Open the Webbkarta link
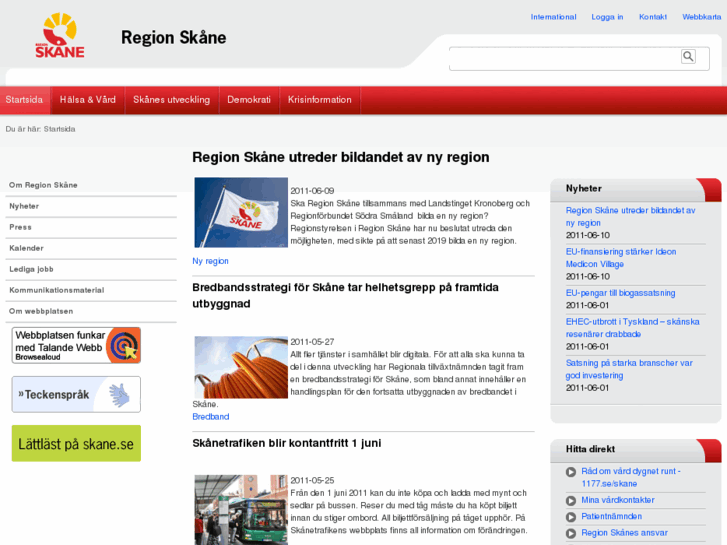727x545 pixels. click(701, 17)
